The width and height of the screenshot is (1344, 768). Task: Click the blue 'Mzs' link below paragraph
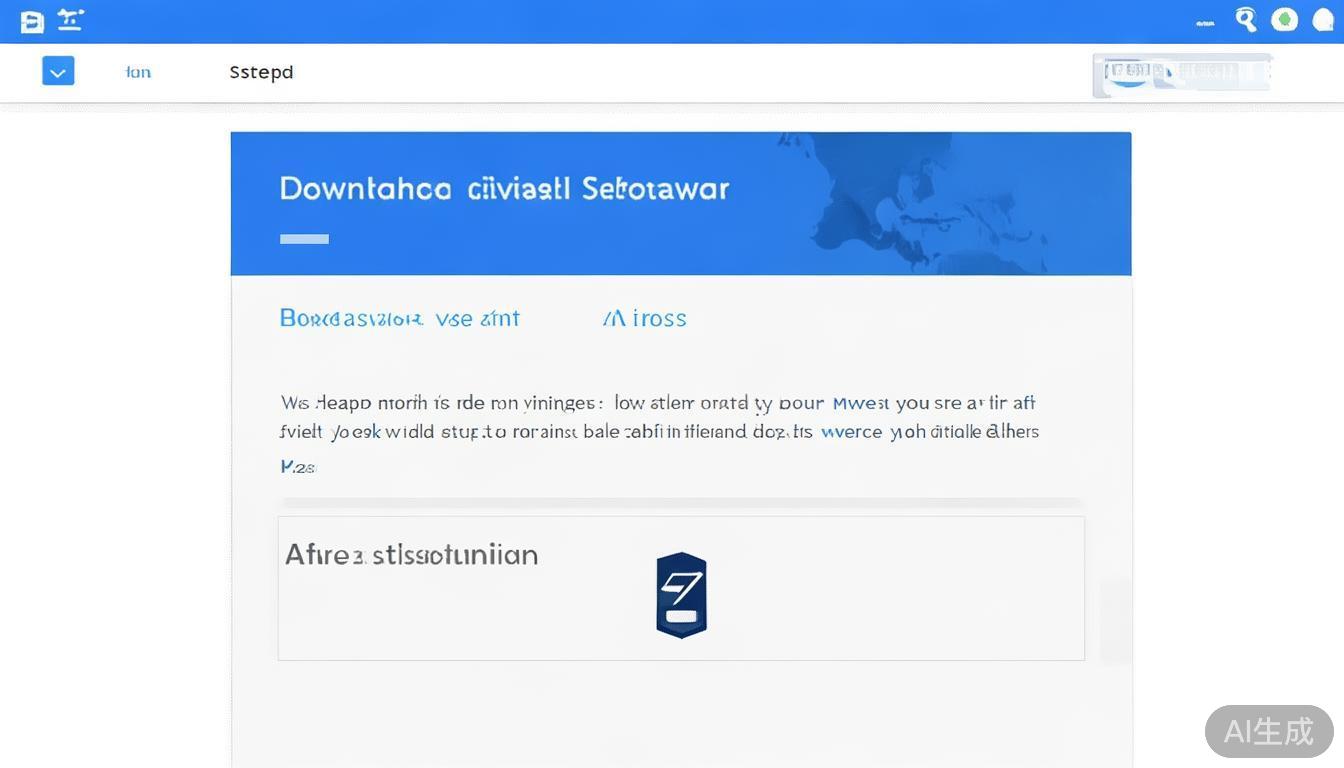(x=297, y=466)
